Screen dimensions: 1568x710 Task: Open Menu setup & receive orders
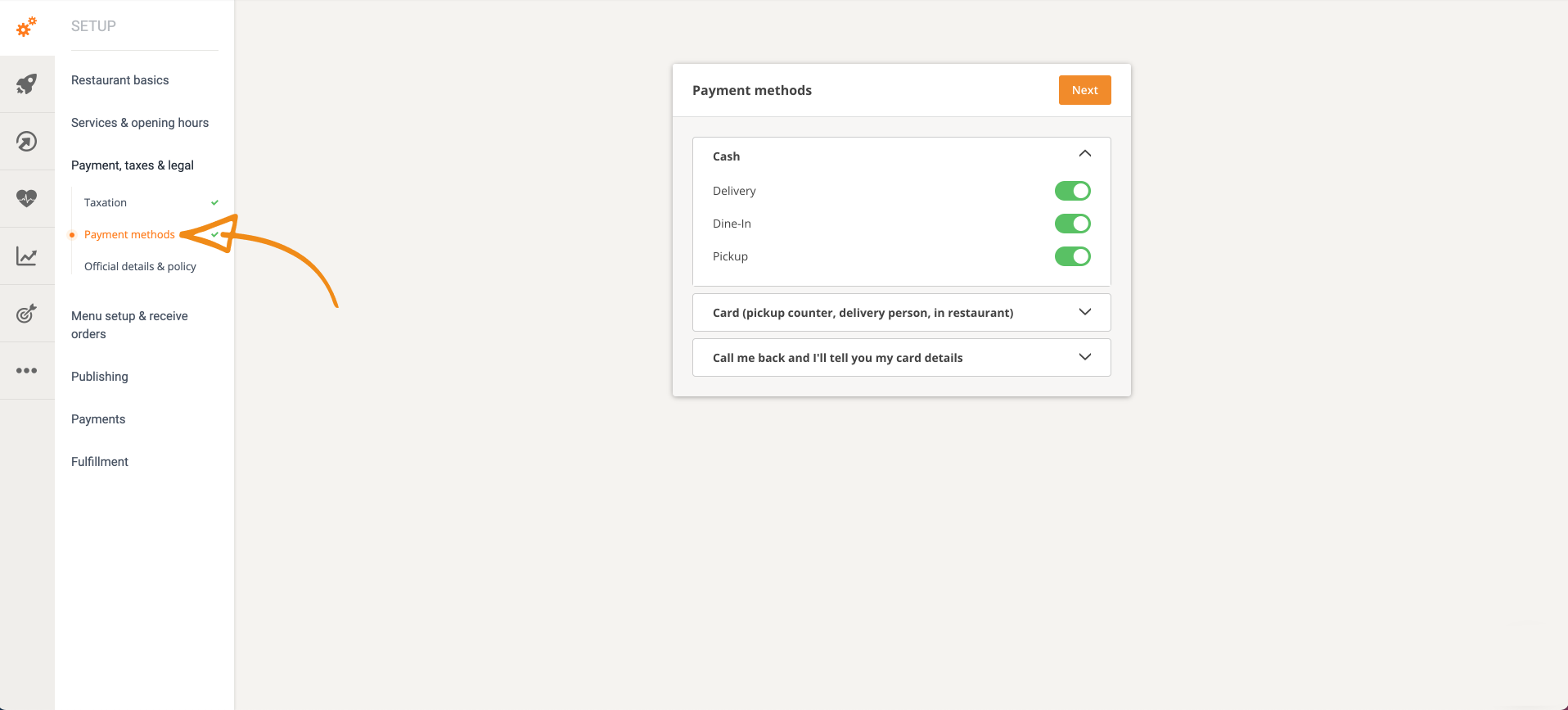(129, 325)
